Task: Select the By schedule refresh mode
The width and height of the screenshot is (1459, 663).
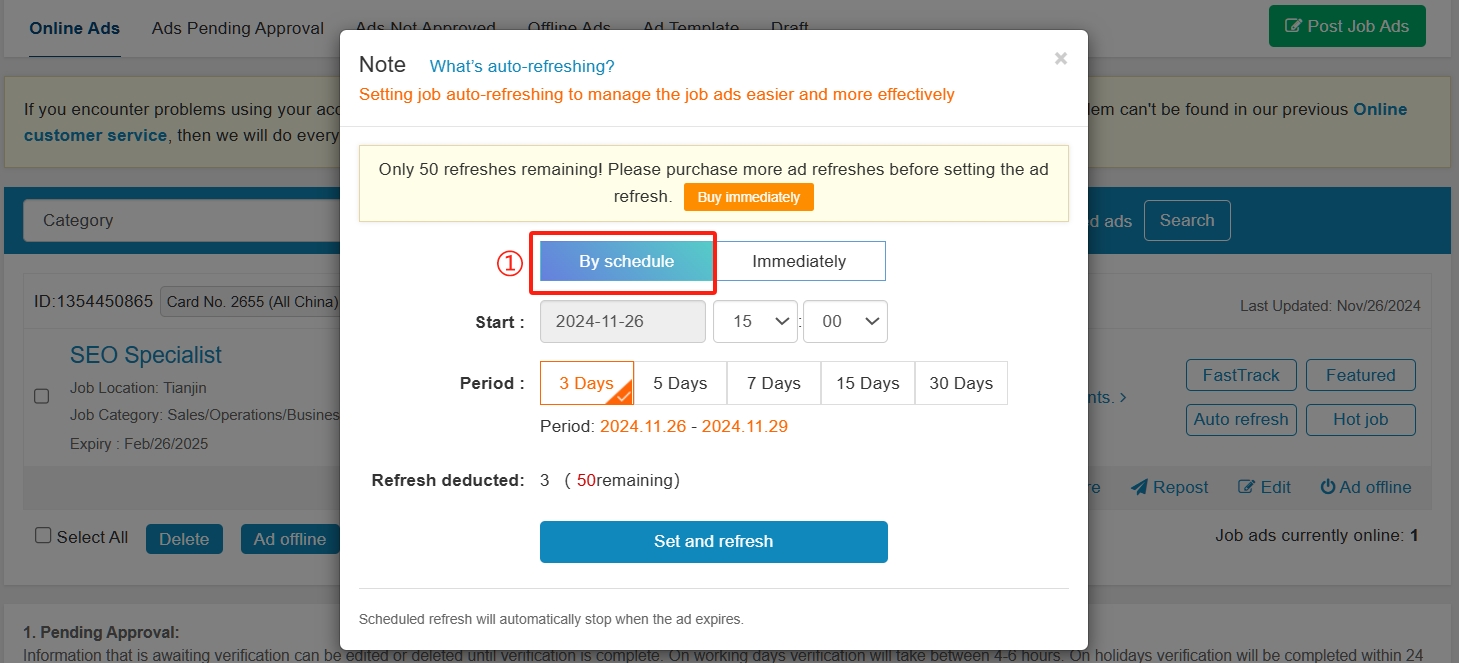Action: coord(627,261)
